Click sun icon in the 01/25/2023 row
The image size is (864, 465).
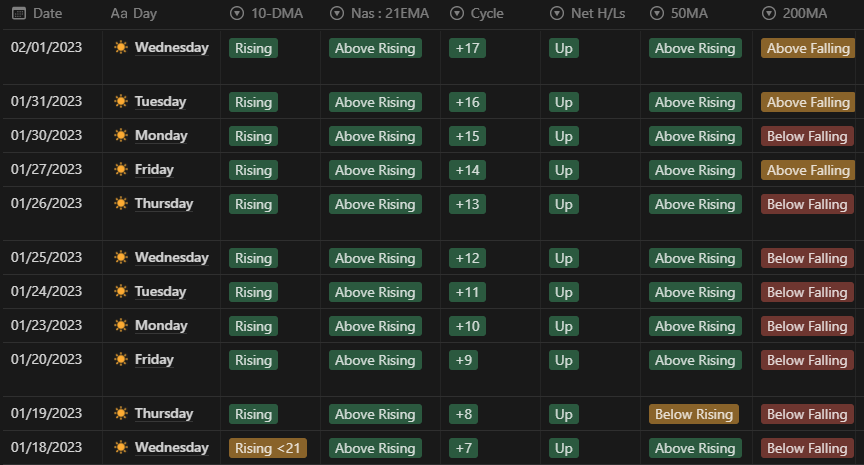tap(121, 257)
